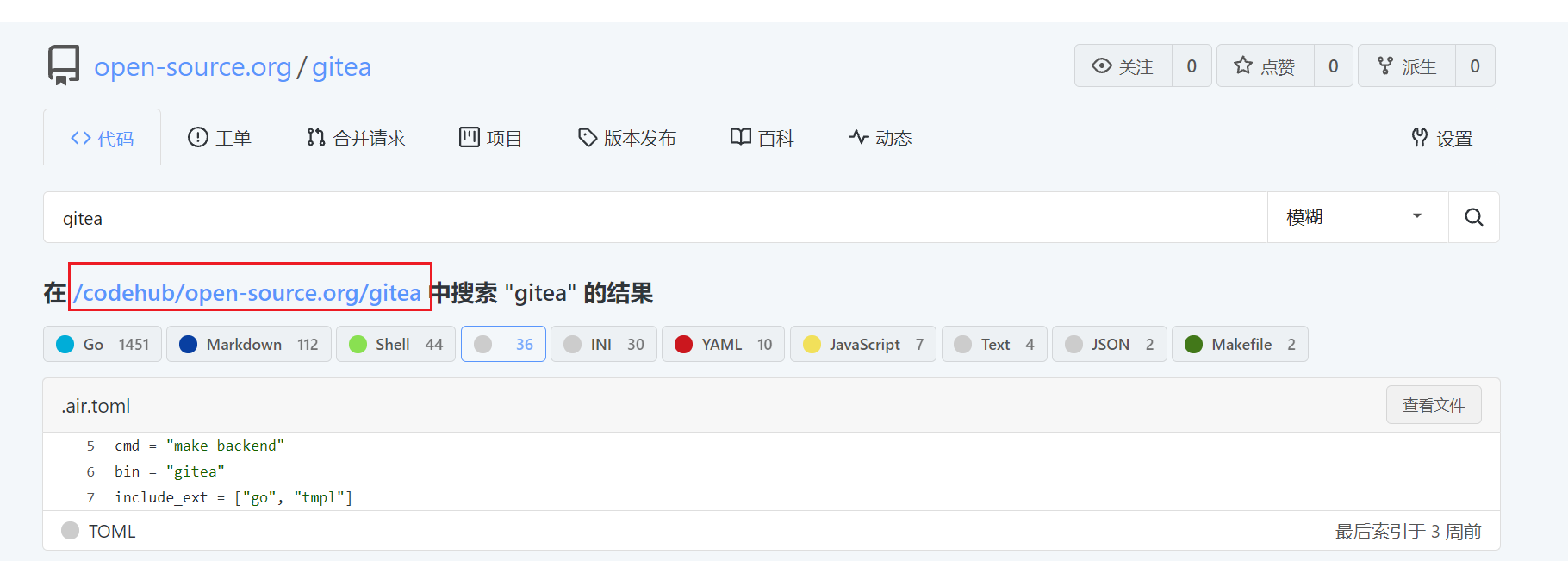Click the watch count 0
The height and width of the screenshot is (561, 1568).
(x=1192, y=65)
